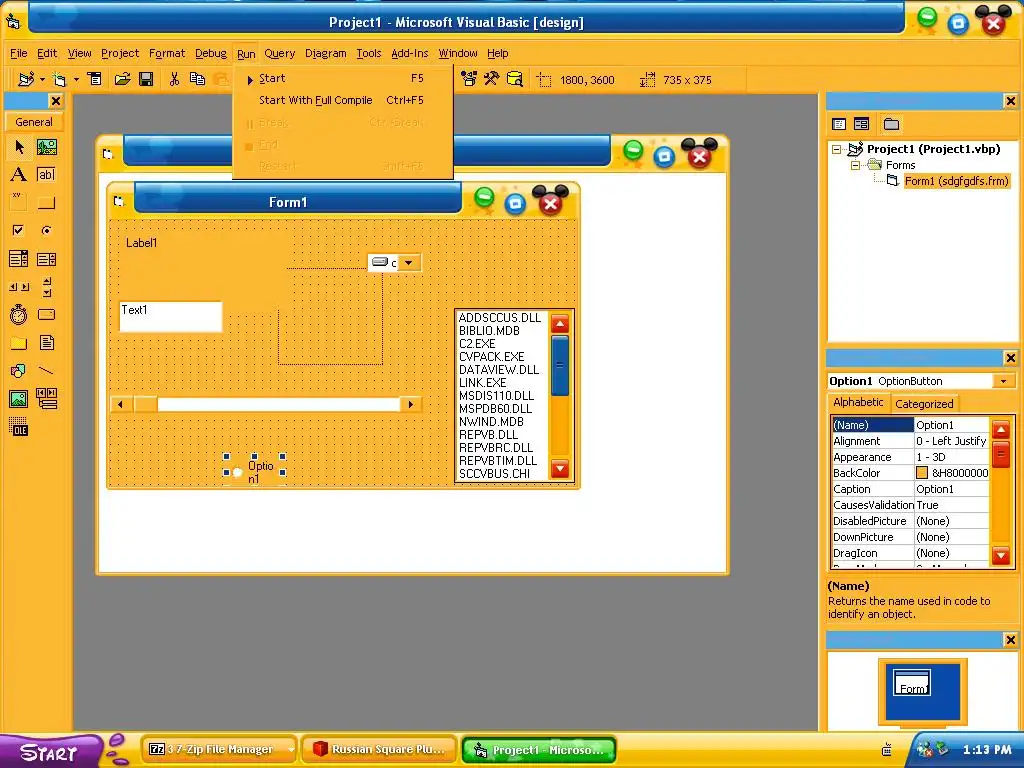Select the Caption property row

pyautogui.click(x=910, y=489)
